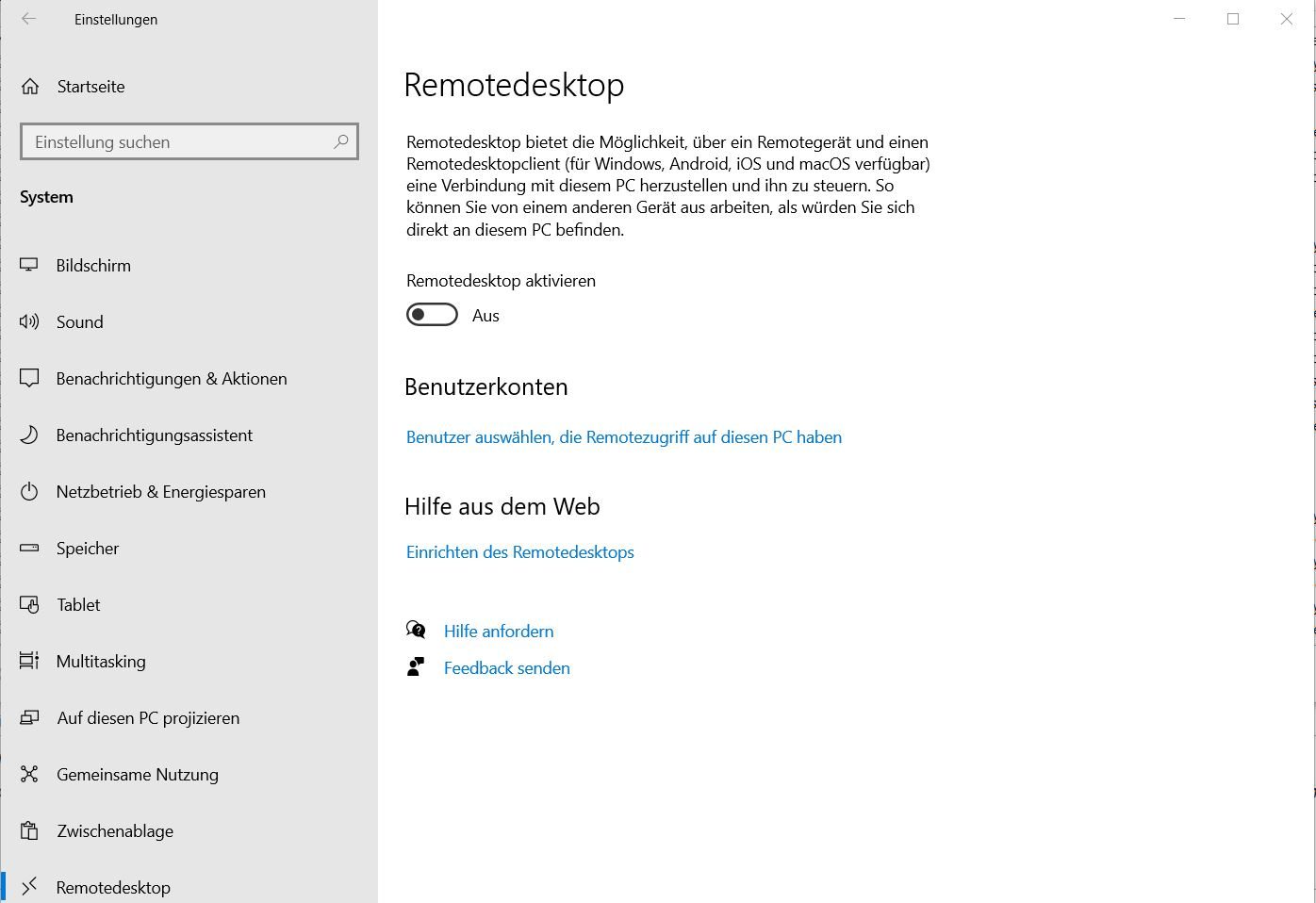Screen dimensions: 1316x903
Task: Click the Startseite home icon
Action: 30,87
